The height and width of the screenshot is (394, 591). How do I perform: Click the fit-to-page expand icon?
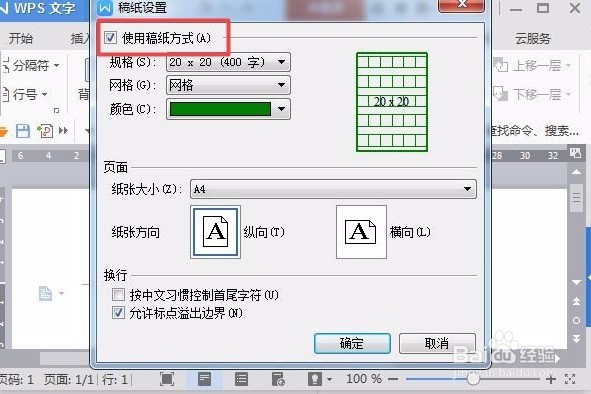(570, 379)
